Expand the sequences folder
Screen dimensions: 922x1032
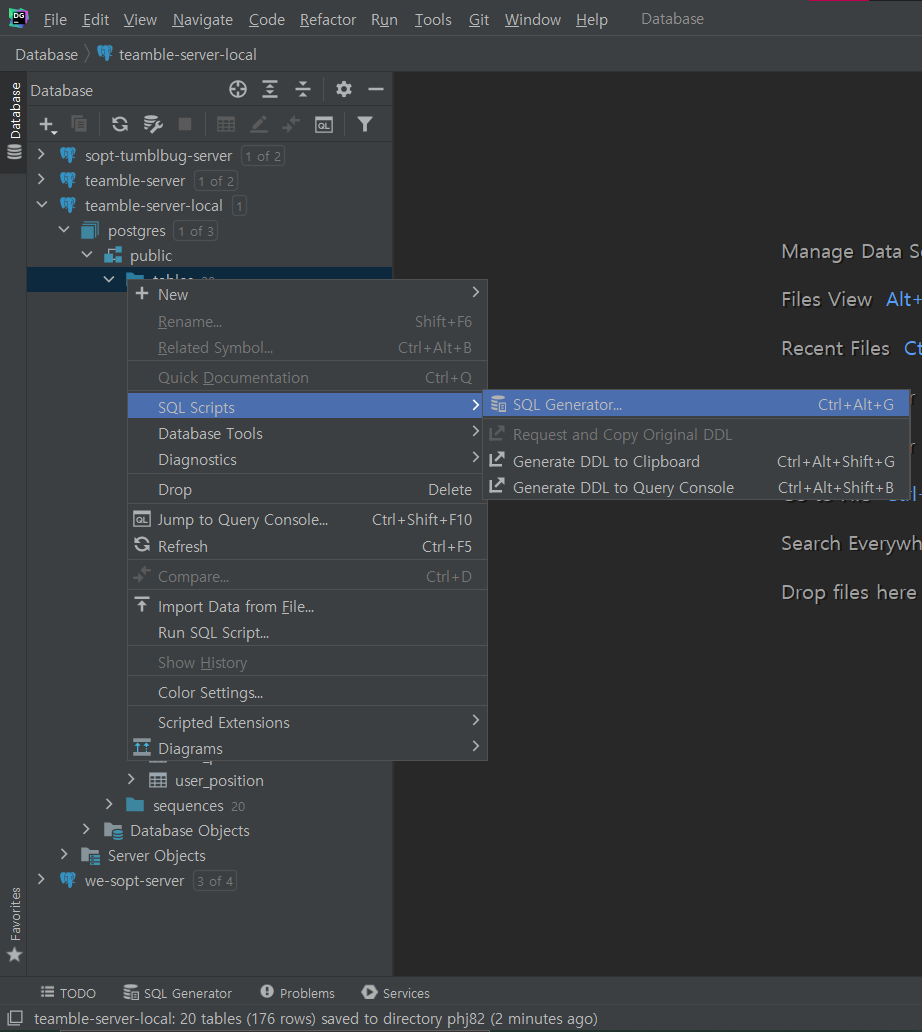[108, 805]
